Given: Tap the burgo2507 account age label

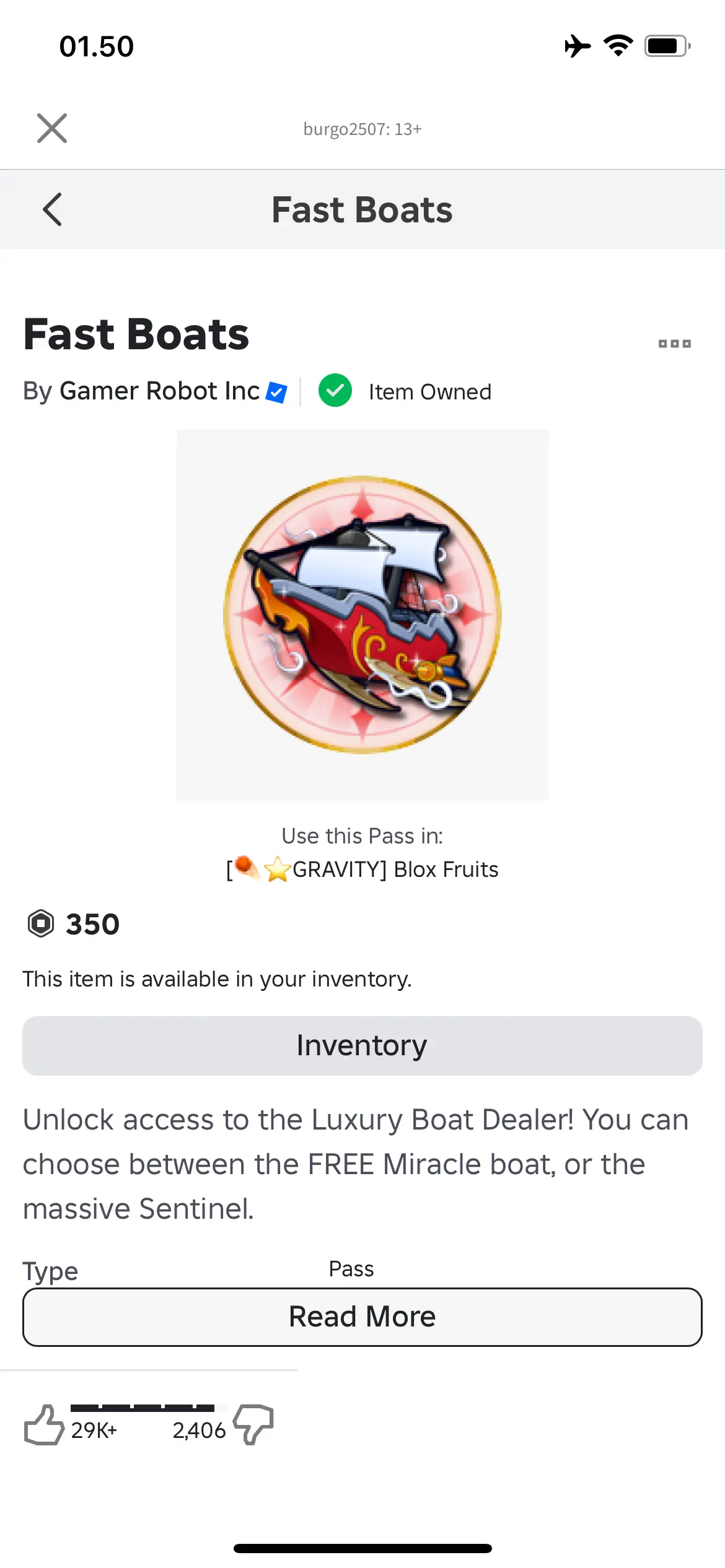Looking at the screenshot, I should pyautogui.click(x=362, y=129).
